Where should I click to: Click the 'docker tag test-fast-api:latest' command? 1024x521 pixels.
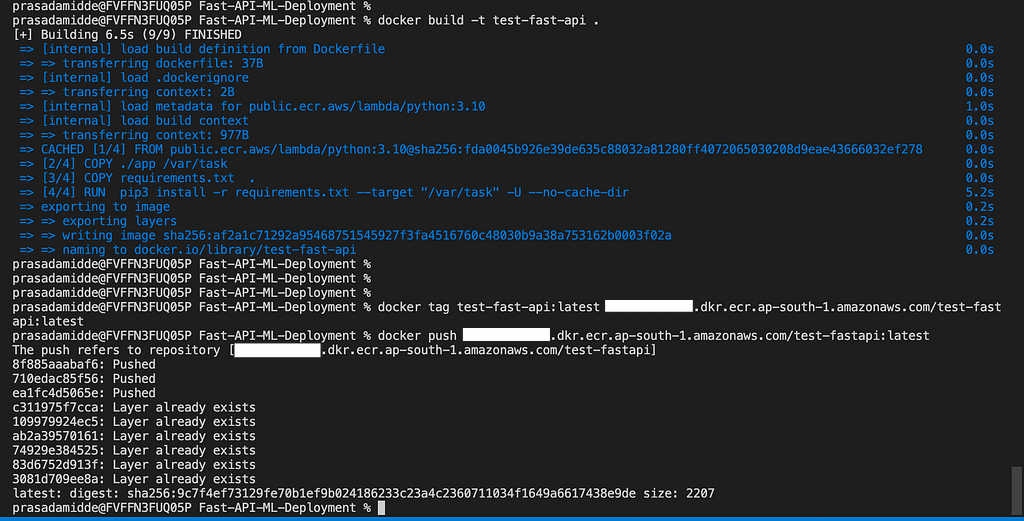point(488,307)
